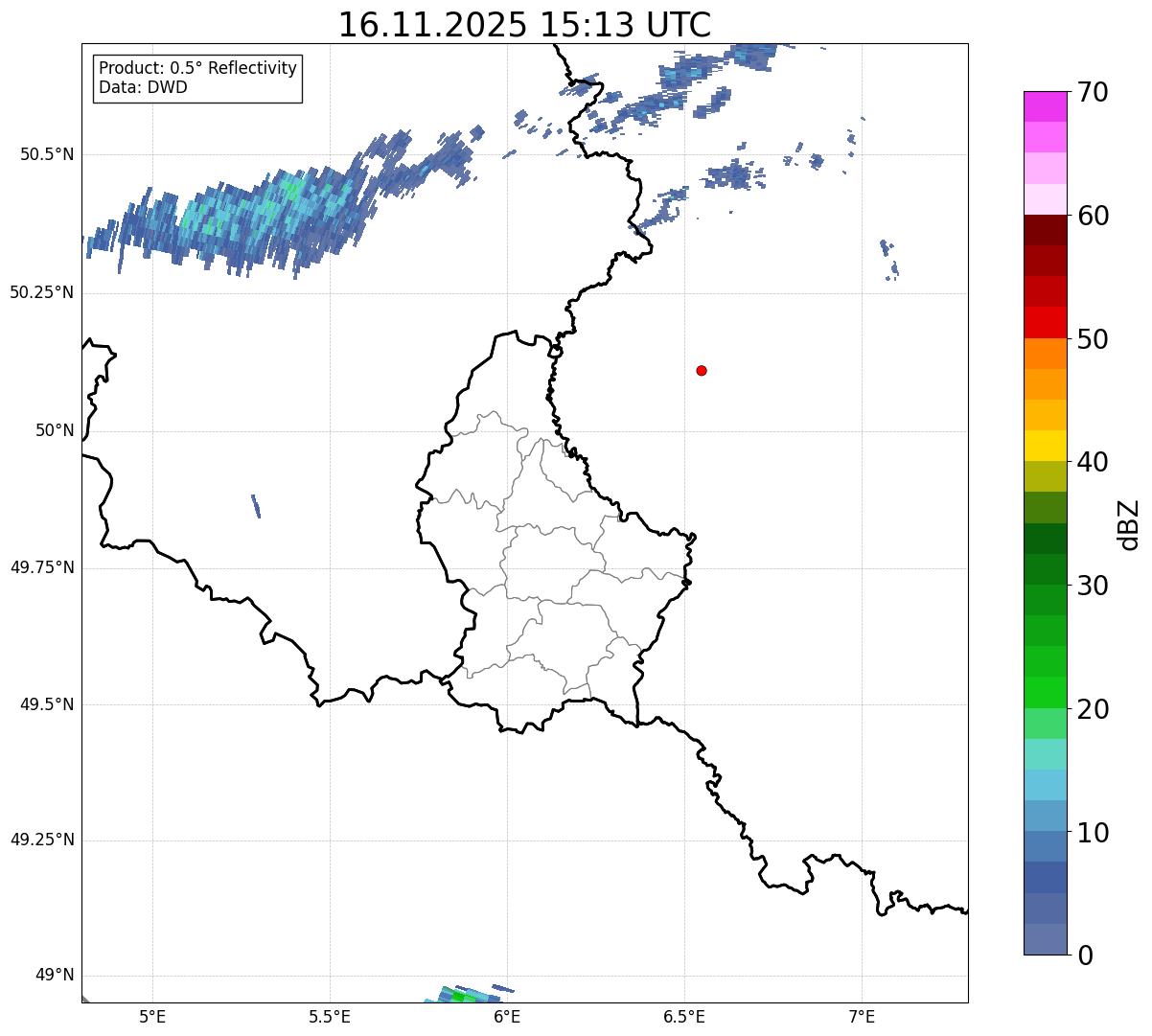Click the 5°E longitude label
This screenshot has width=1152, height=1036.
152,1016
